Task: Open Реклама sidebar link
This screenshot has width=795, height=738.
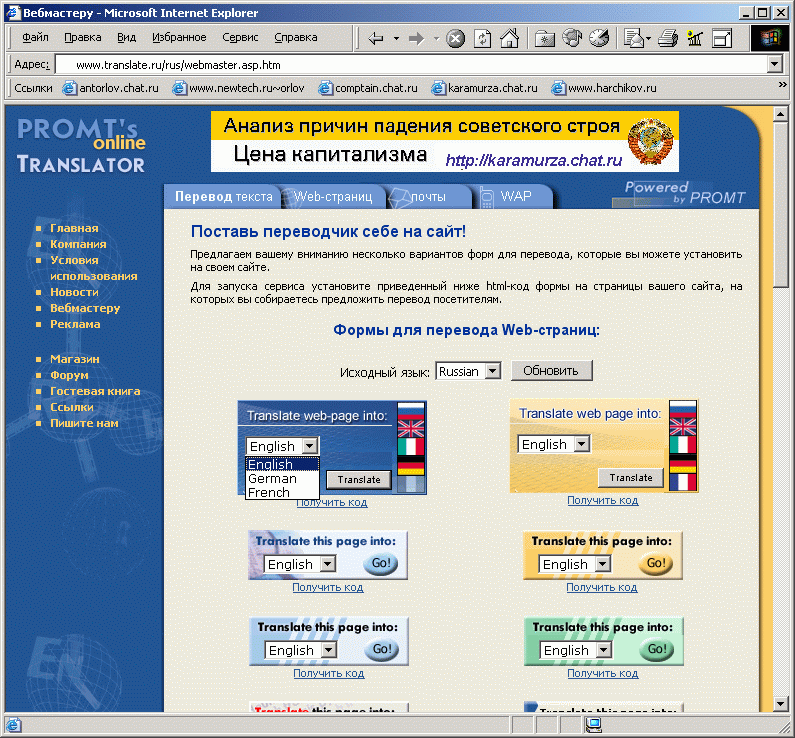Action: tap(75, 324)
